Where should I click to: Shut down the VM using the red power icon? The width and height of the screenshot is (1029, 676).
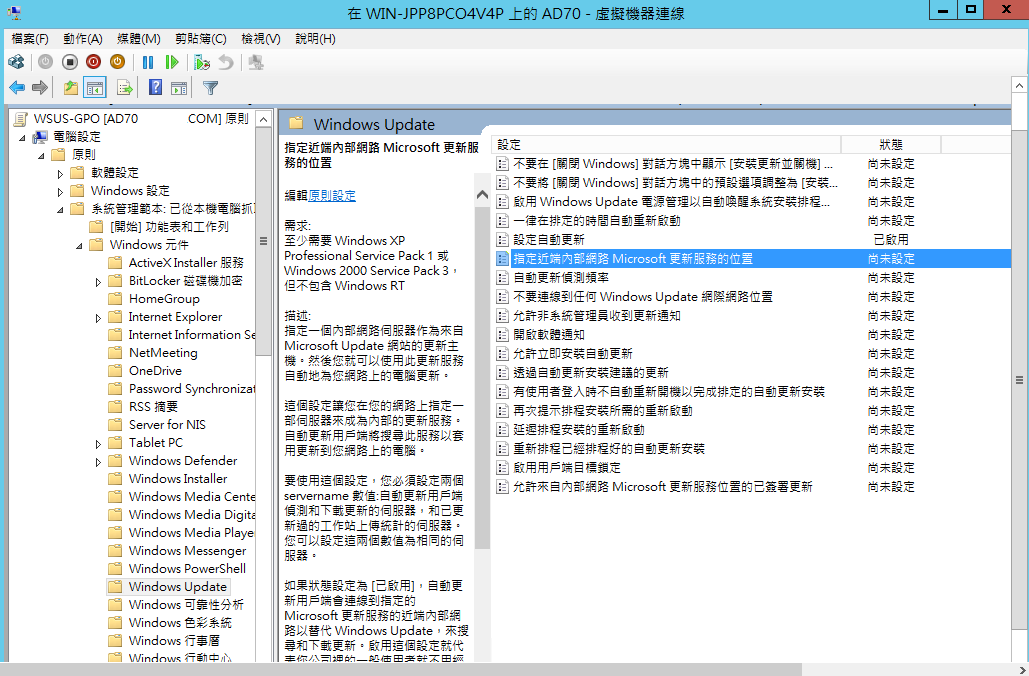coord(94,62)
